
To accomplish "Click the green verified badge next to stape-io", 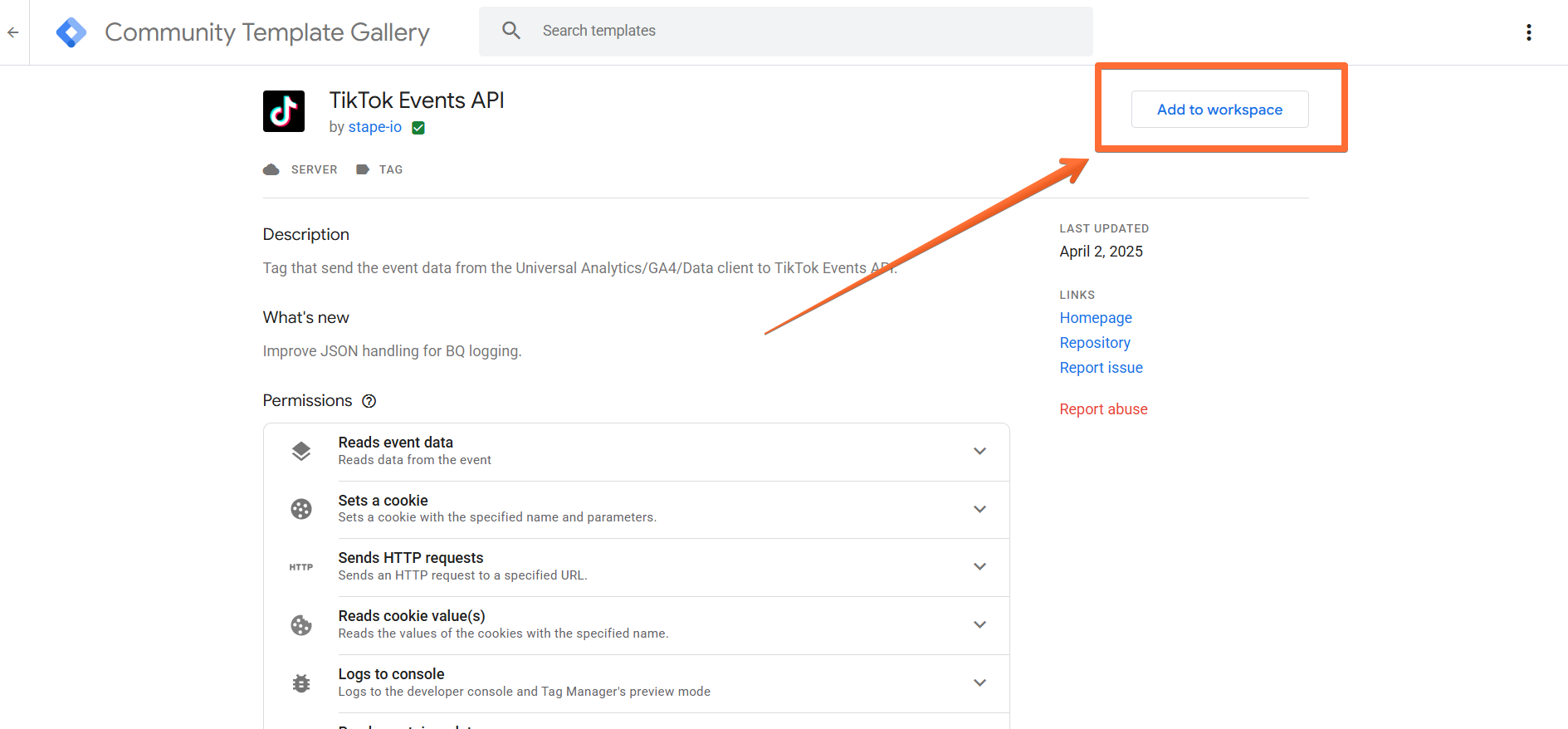I will [418, 128].
